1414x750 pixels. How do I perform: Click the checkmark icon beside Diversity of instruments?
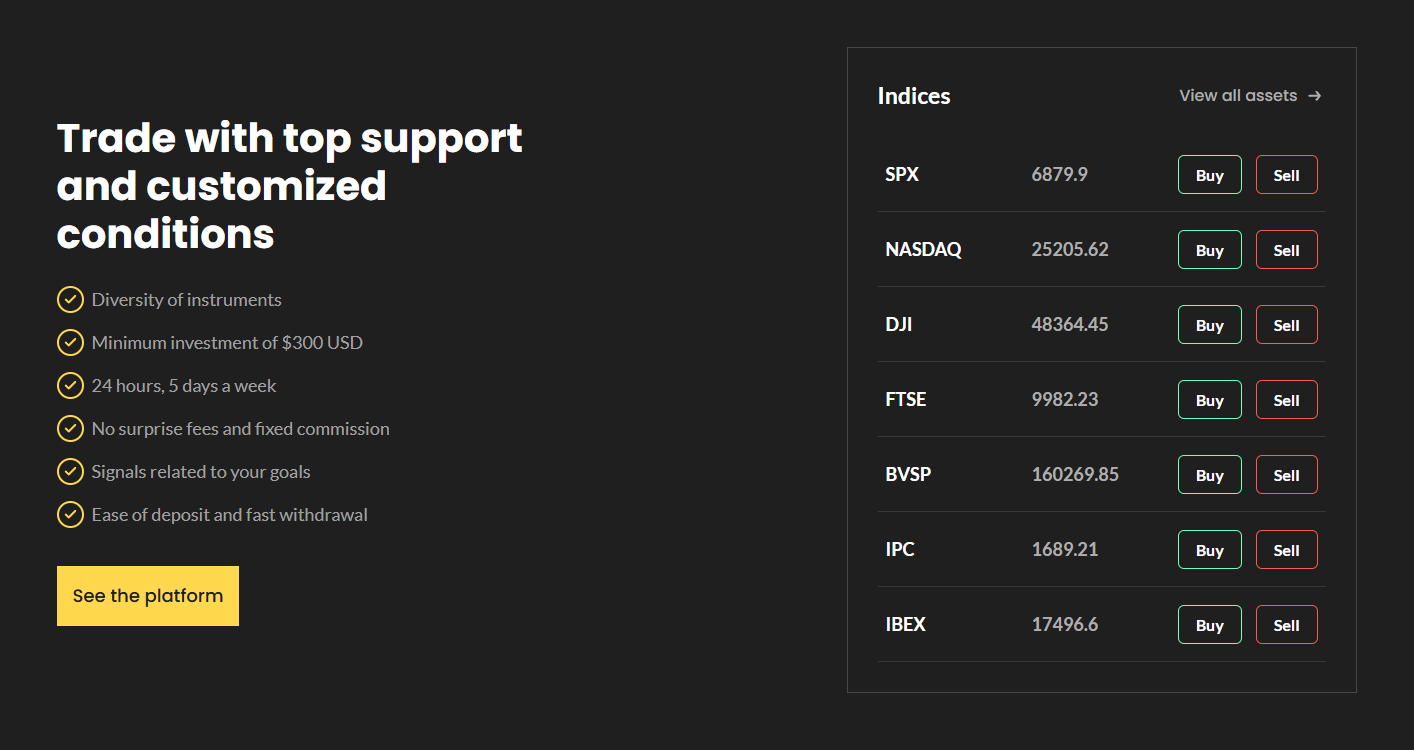click(x=70, y=299)
